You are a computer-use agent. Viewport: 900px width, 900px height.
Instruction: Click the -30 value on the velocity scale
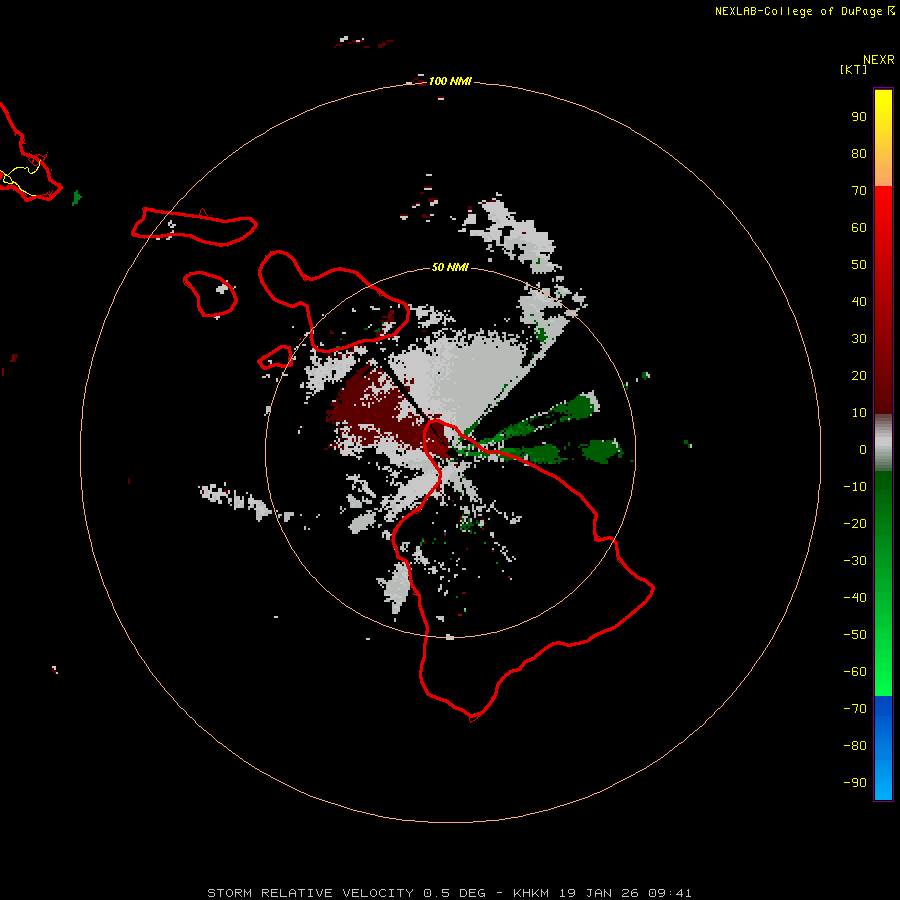click(x=855, y=561)
